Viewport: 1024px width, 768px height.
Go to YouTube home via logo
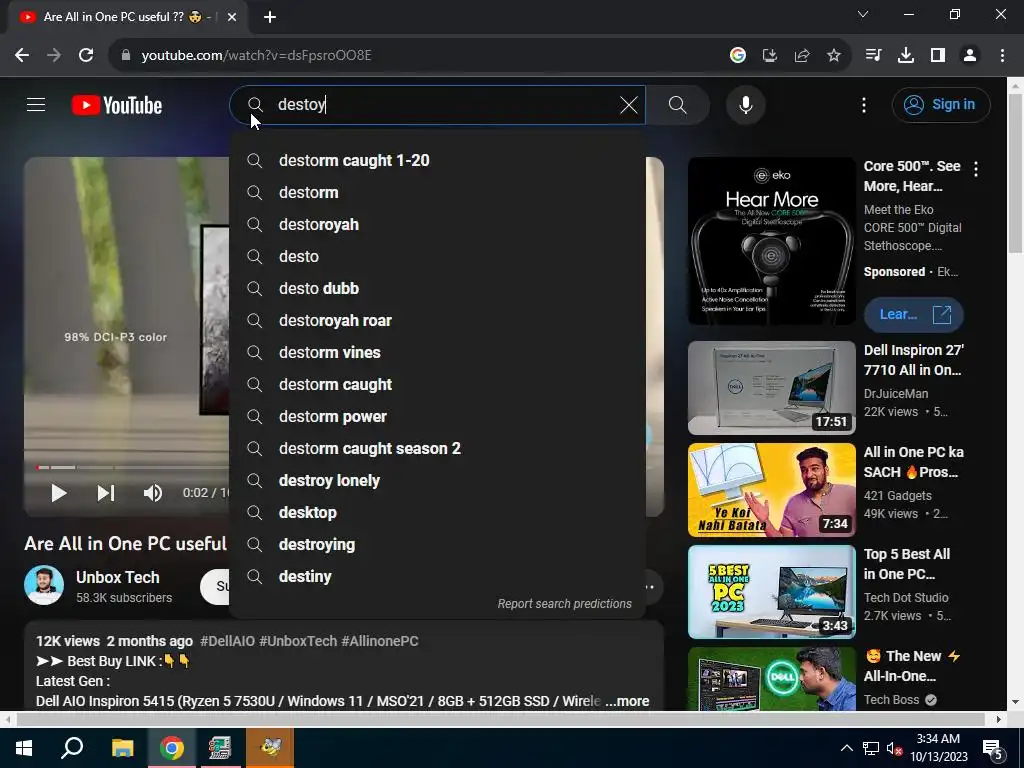tap(117, 105)
